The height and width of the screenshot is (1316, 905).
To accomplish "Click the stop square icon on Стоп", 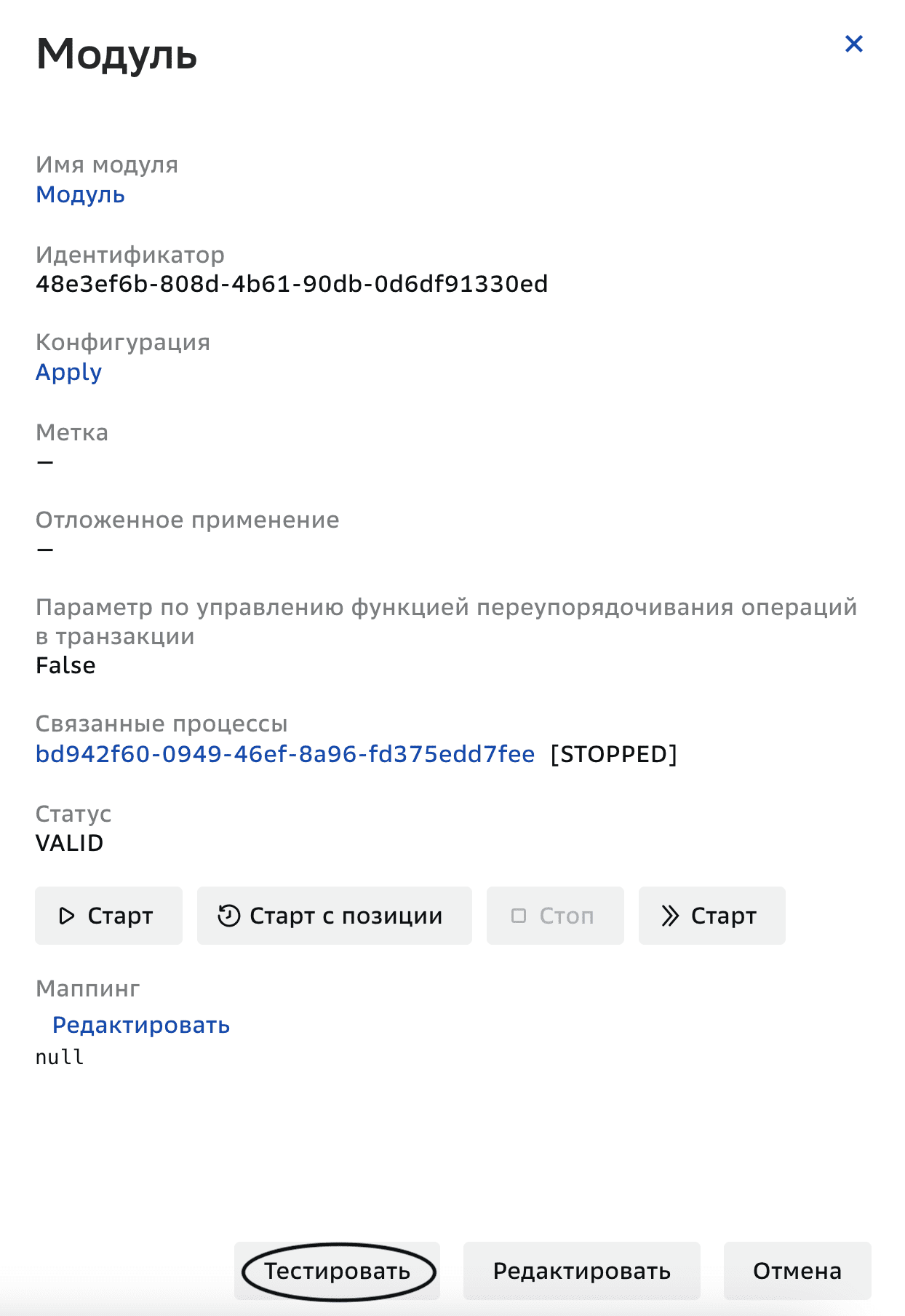I will [519, 916].
